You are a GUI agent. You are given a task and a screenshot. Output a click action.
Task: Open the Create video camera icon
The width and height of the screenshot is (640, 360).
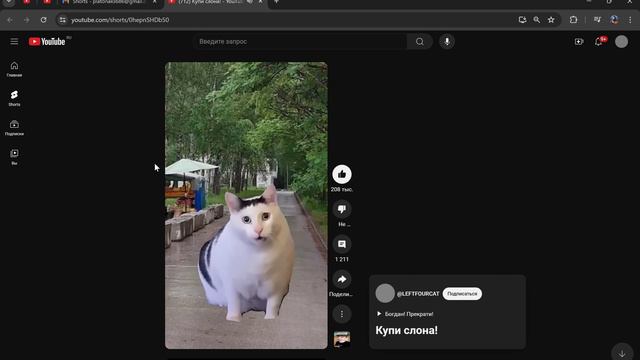(x=579, y=42)
